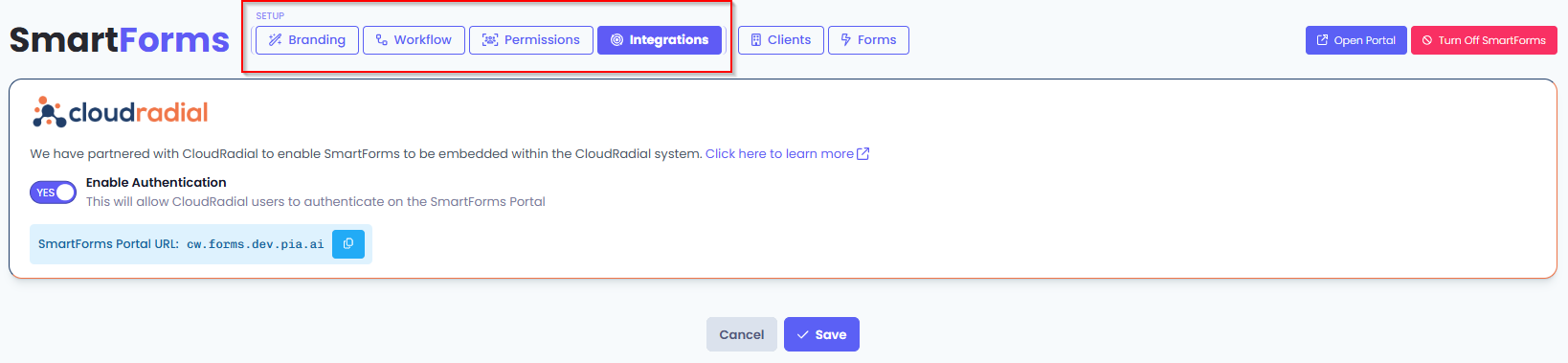This screenshot has height=363, width=1568.
Task: Click the cw.forms.dev.pia.ai portal URL text
Action: (256, 244)
